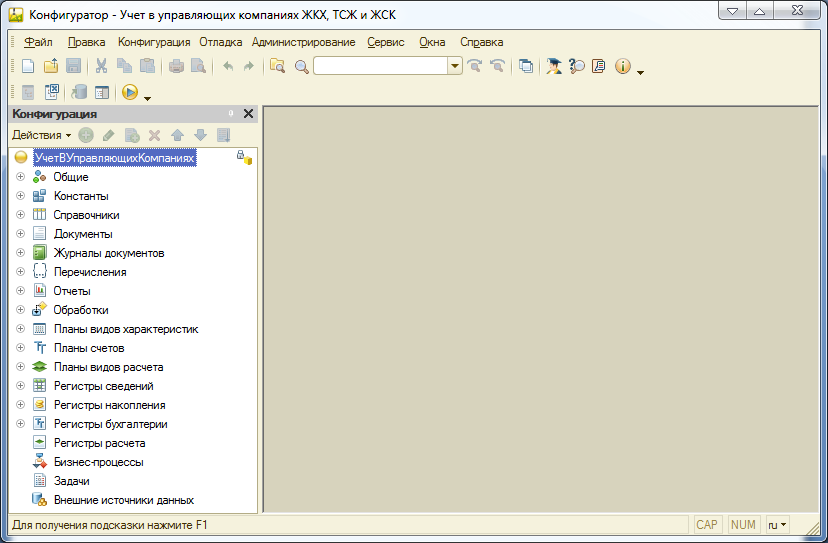Expand the Справочники node
The width and height of the screenshot is (828, 543).
[x=21, y=214]
